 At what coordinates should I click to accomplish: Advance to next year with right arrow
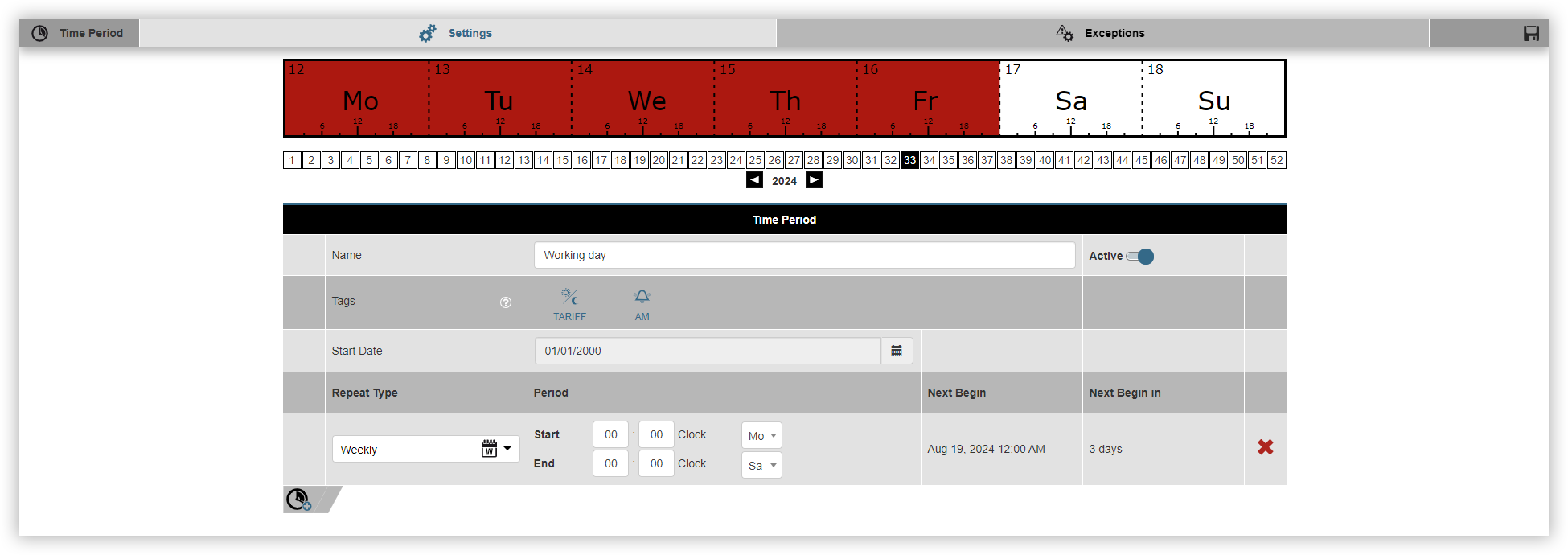814,180
